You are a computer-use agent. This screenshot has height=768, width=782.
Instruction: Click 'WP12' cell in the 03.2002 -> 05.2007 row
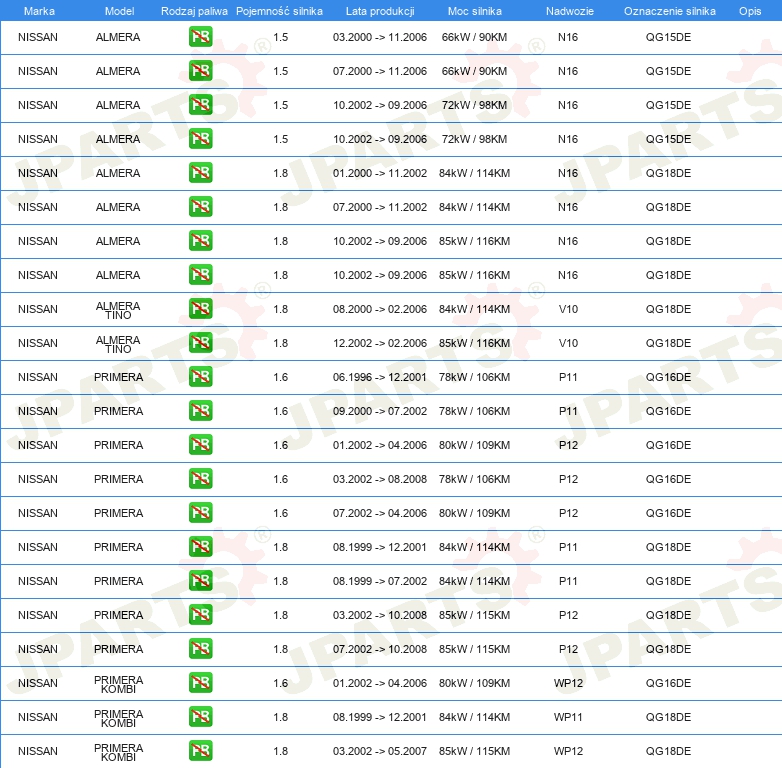(568, 751)
